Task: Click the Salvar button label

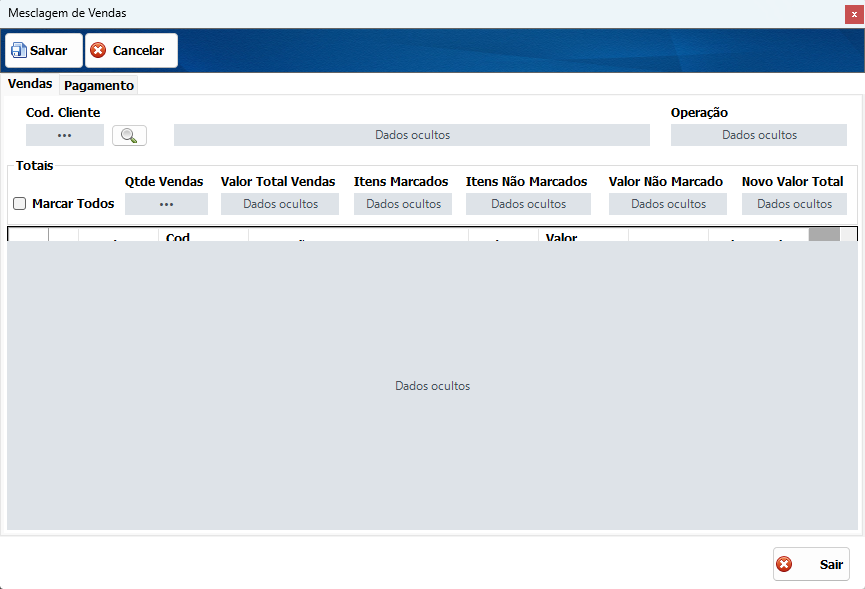Action: coord(49,50)
